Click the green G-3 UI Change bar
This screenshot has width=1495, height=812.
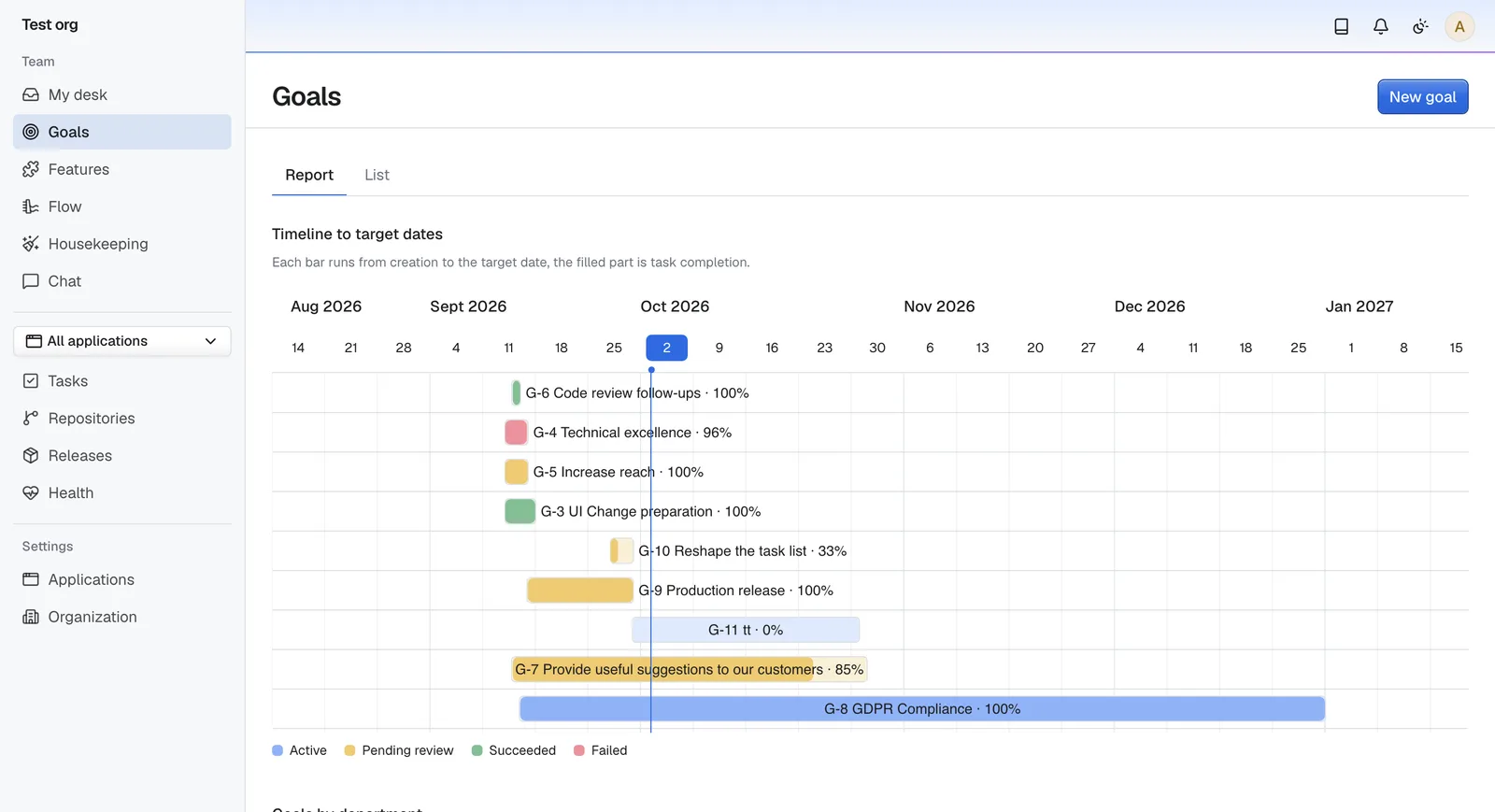tap(520, 511)
